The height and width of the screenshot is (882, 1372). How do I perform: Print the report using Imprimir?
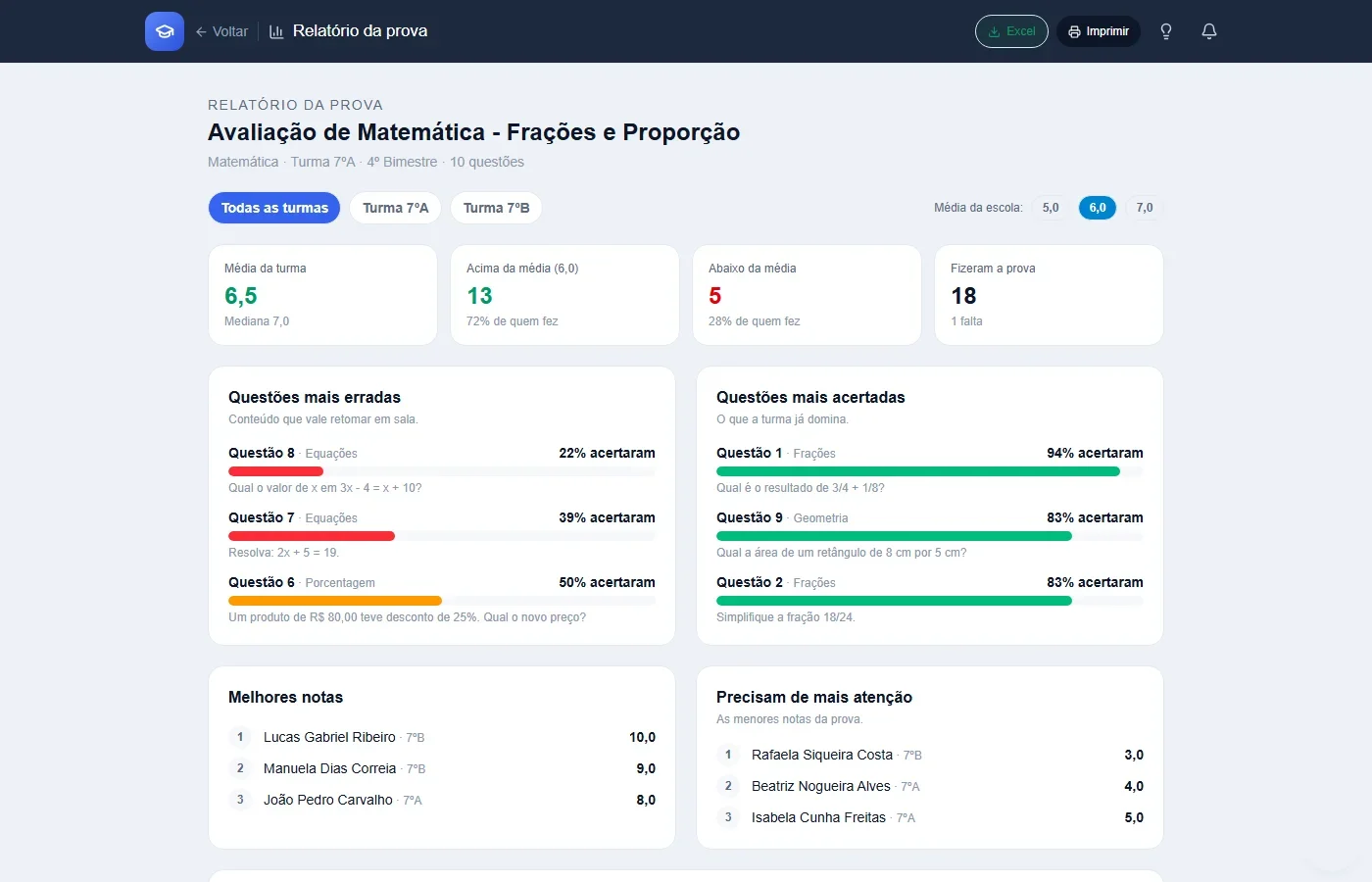(1099, 31)
